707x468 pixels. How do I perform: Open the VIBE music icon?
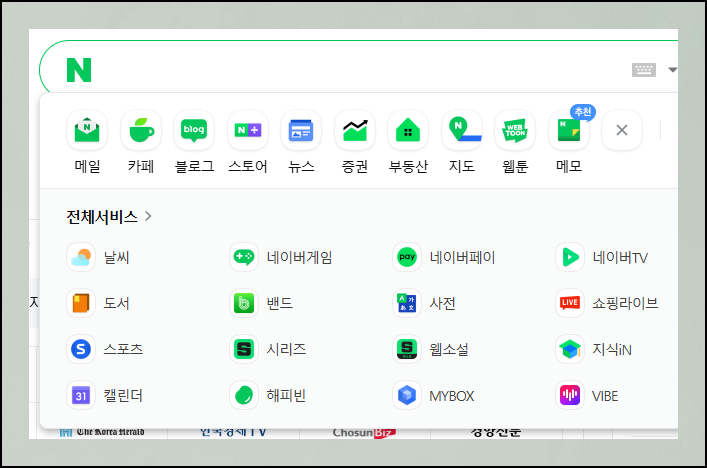[x=570, y=395]
